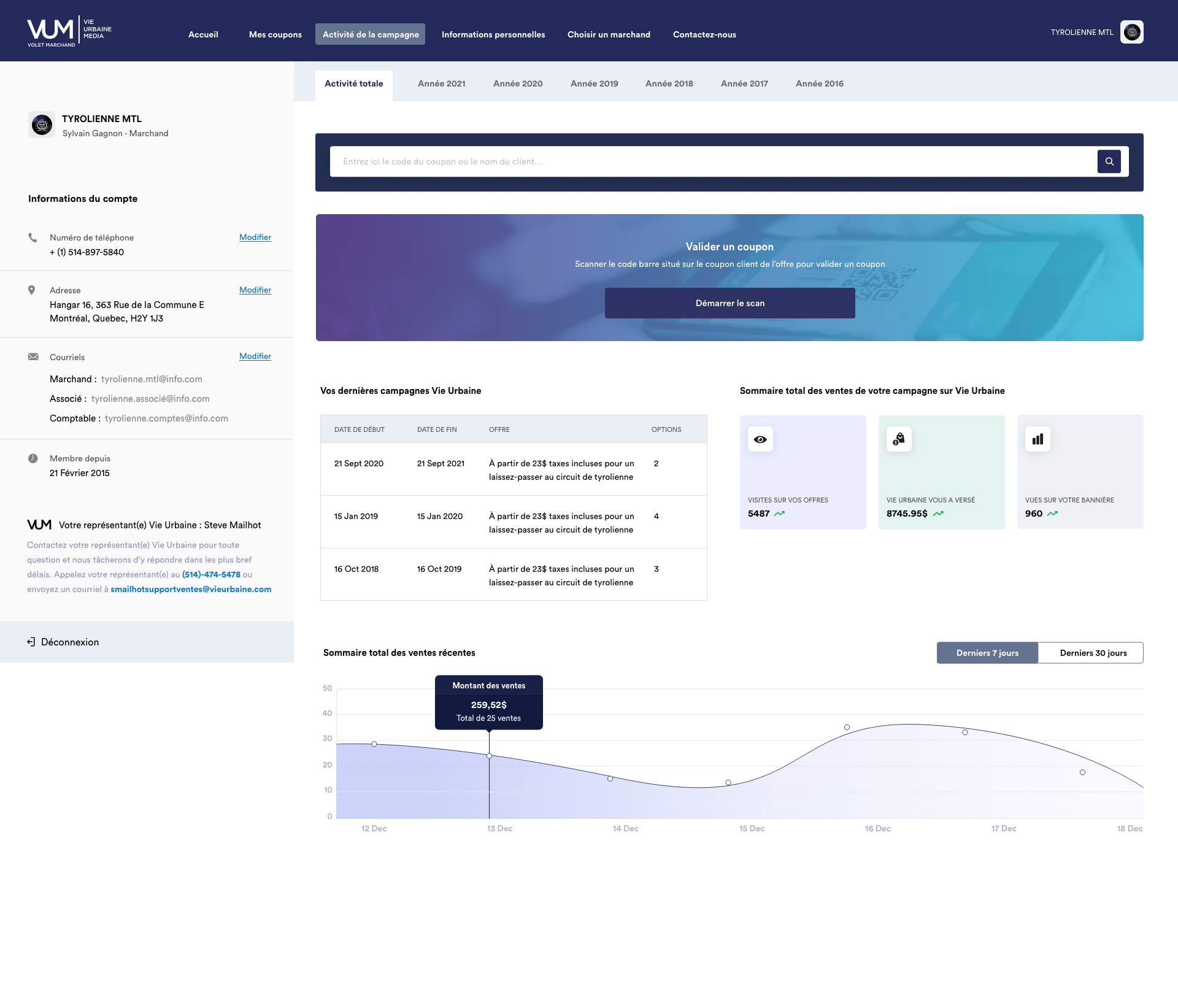Click the representative phone (514)-474-5478
The image size is (1178, 1008).
pyautogui.click(x=211, y=575)
